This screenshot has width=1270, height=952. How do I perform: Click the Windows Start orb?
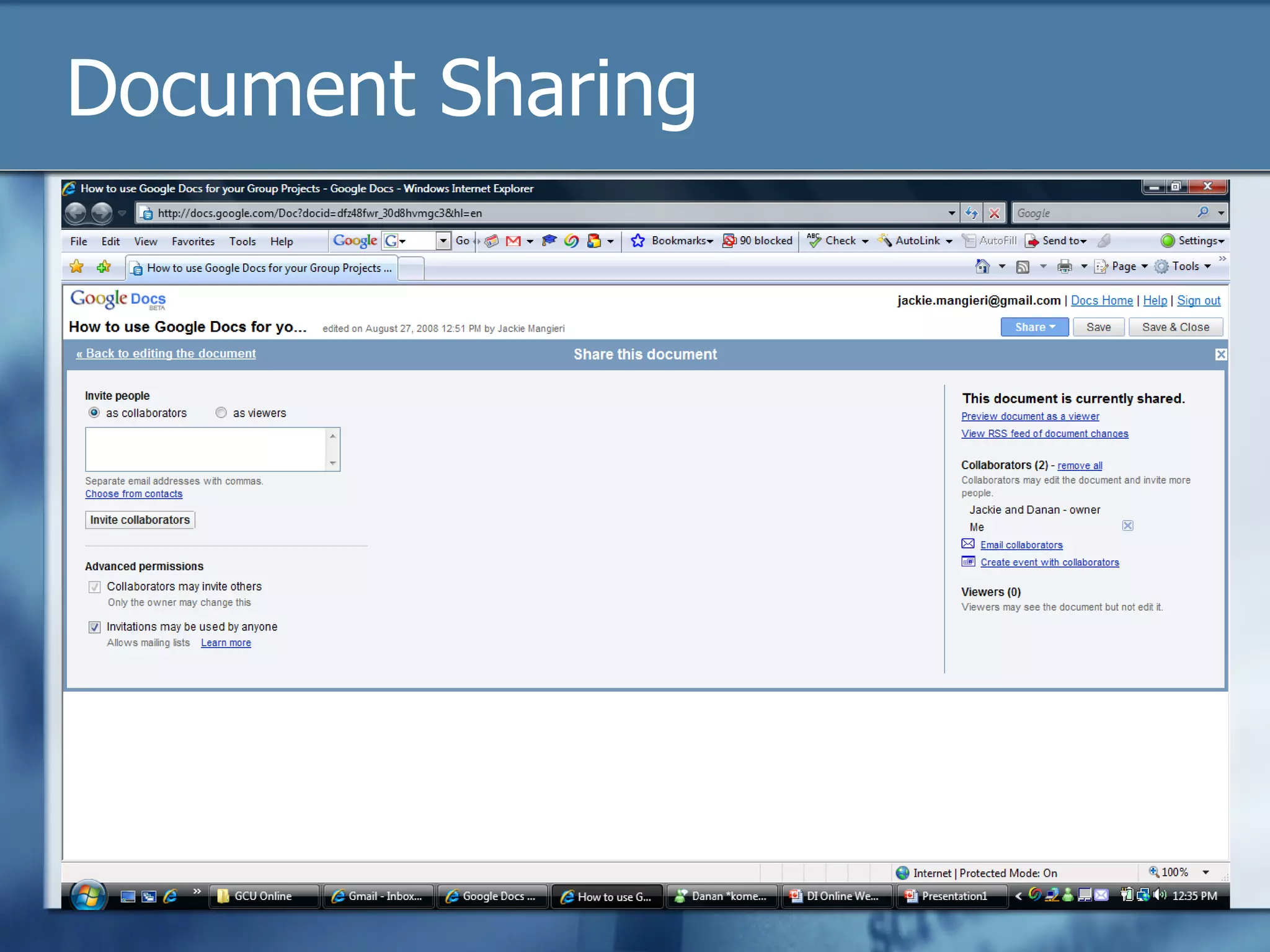(87, 896)
